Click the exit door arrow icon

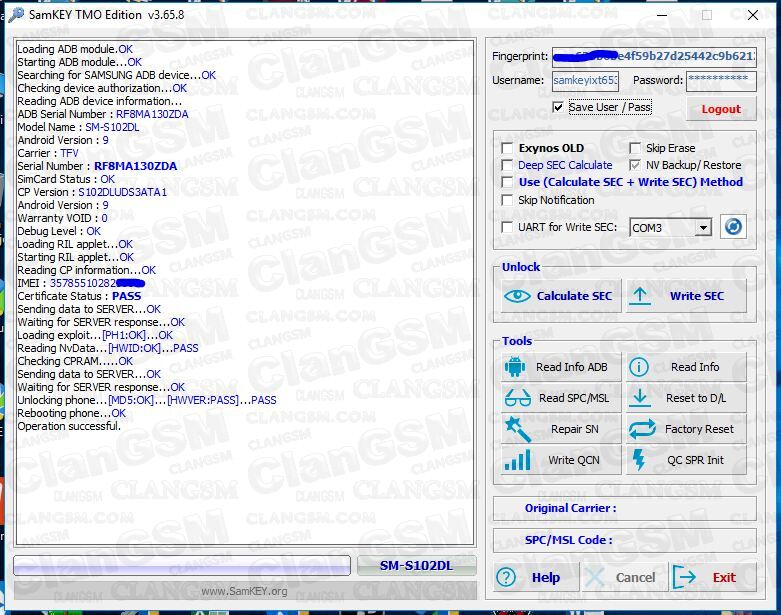[x=684, y=577]
